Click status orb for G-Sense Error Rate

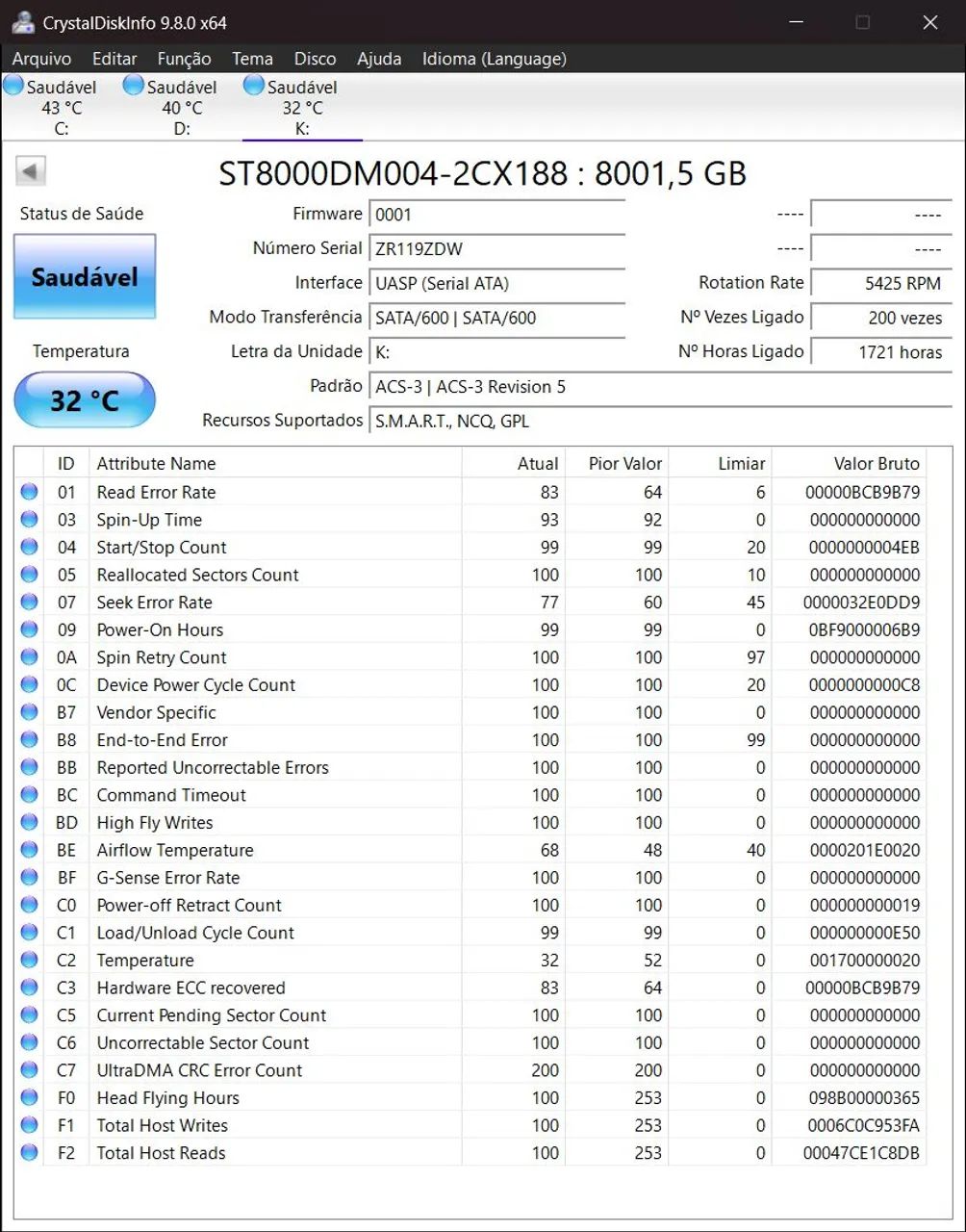tap(29, 878)
